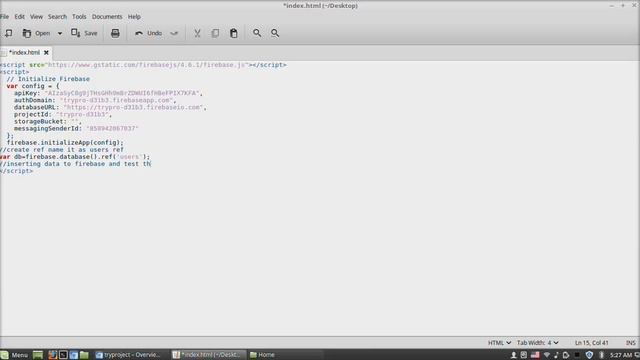Show desktop via green taskbar icon

point(38,355)
